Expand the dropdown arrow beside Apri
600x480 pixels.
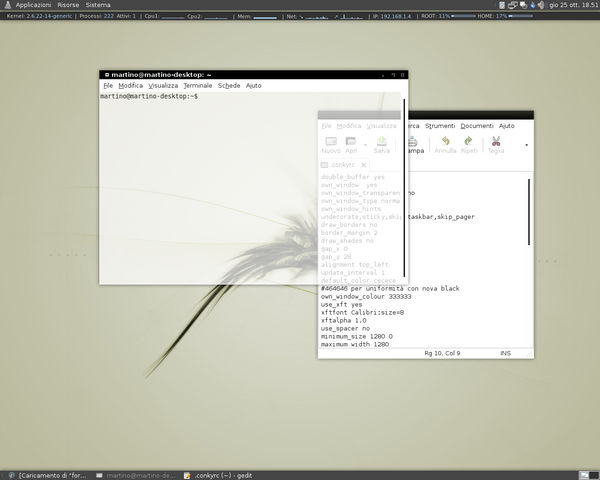tap(364, 144)
